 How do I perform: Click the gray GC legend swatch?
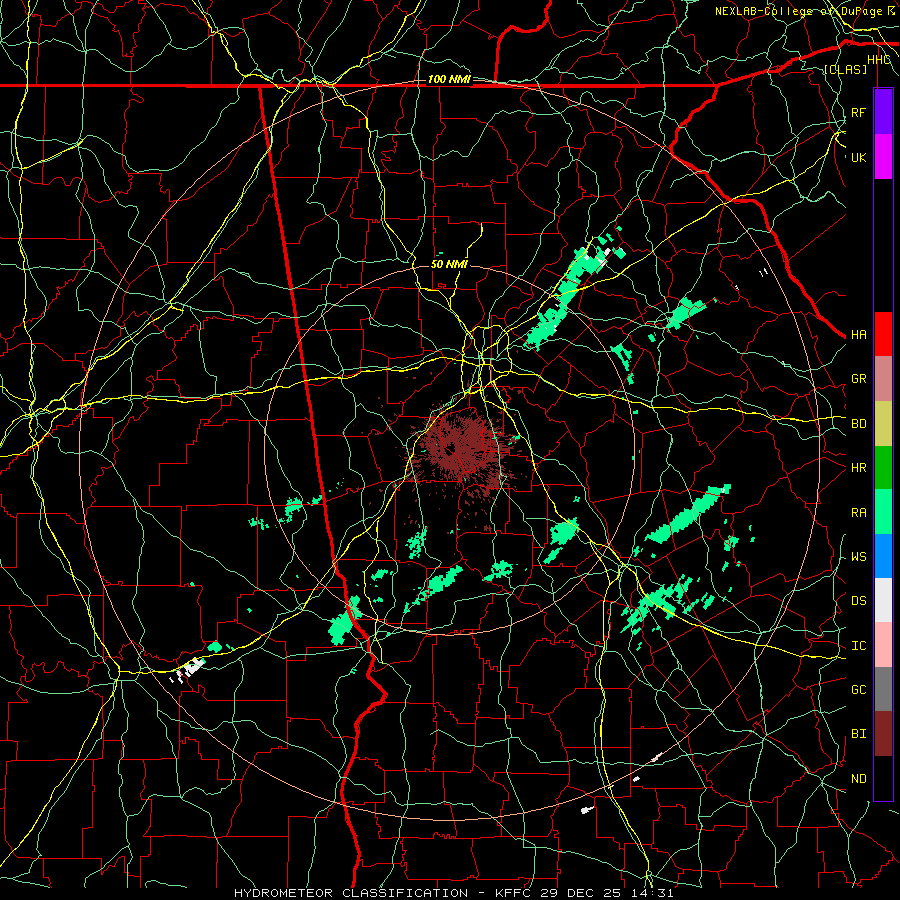[883, 689]
